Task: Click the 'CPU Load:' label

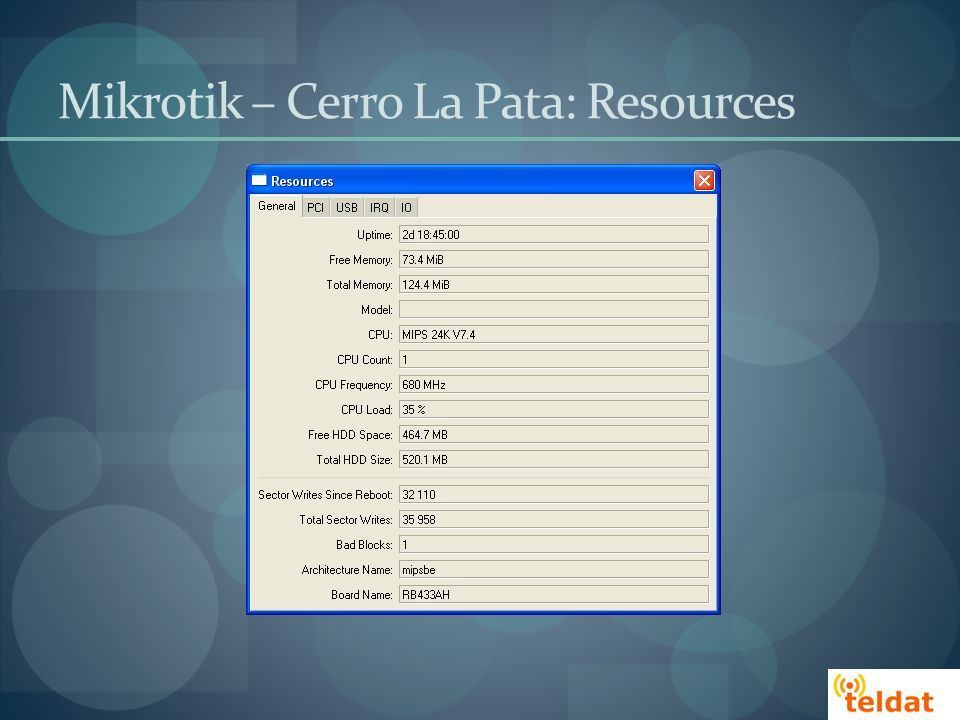Action: tap(367, 410)
